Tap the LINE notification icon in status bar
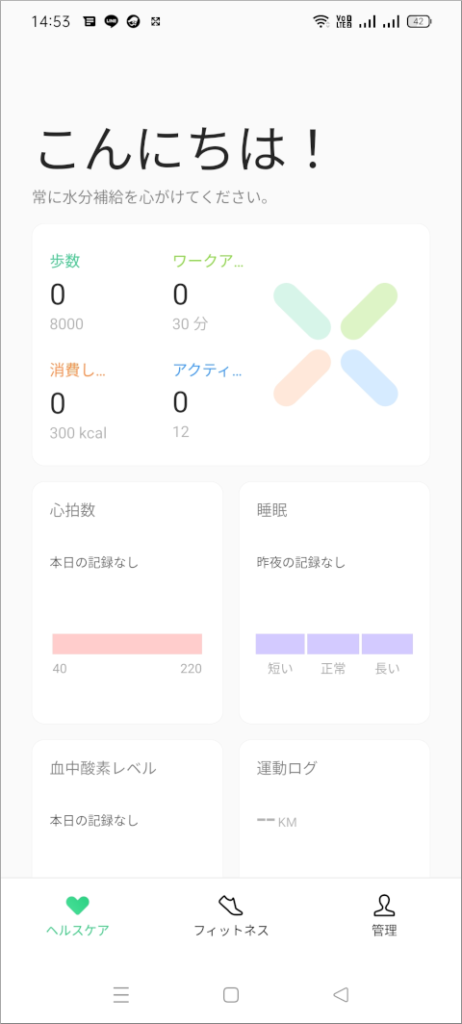This screenshot has height=1024, width=462. pyautogui.click(x=111, y=22)
